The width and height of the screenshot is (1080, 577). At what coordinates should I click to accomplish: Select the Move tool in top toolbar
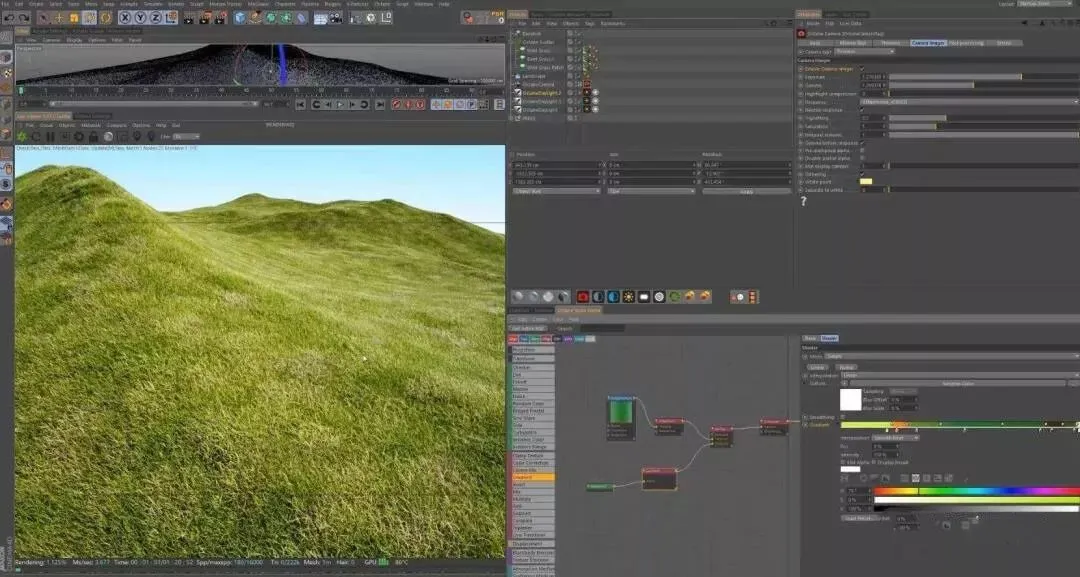(x=59, y=17)
